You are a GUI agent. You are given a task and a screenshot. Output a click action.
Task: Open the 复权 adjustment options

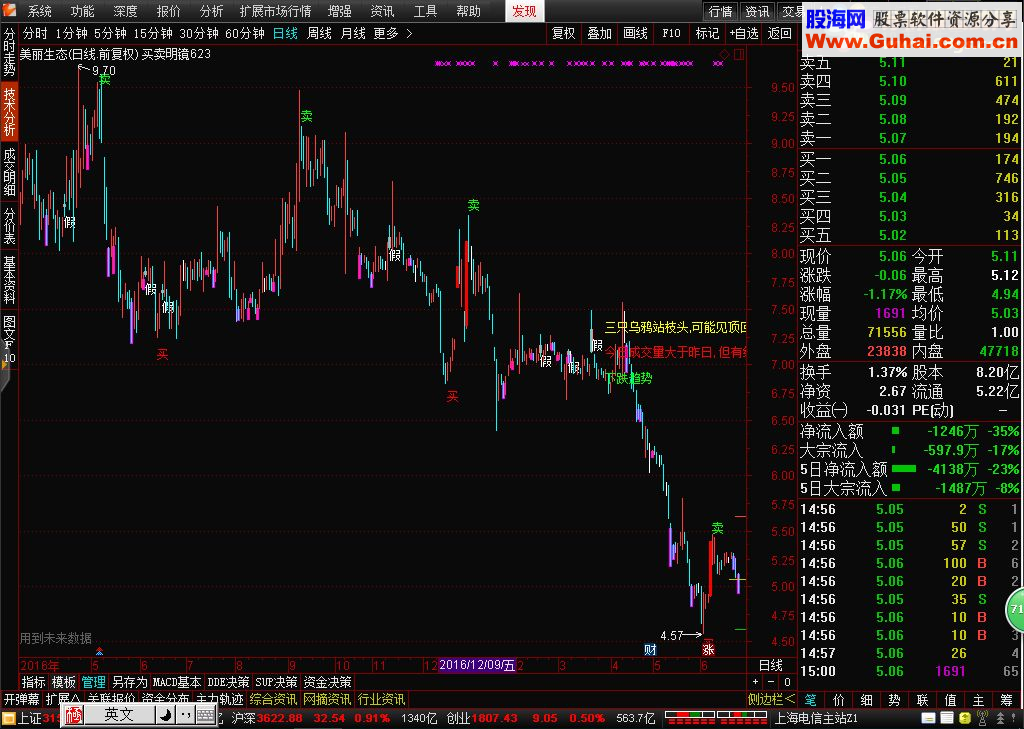[563, 33]
